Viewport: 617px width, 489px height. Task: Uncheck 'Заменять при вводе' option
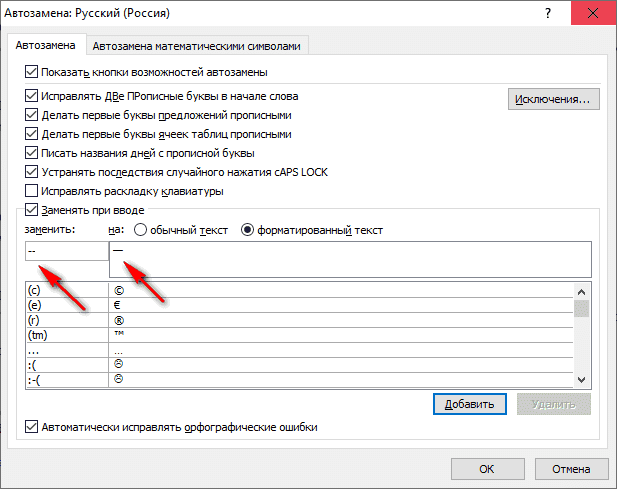(x=30, y=210)
